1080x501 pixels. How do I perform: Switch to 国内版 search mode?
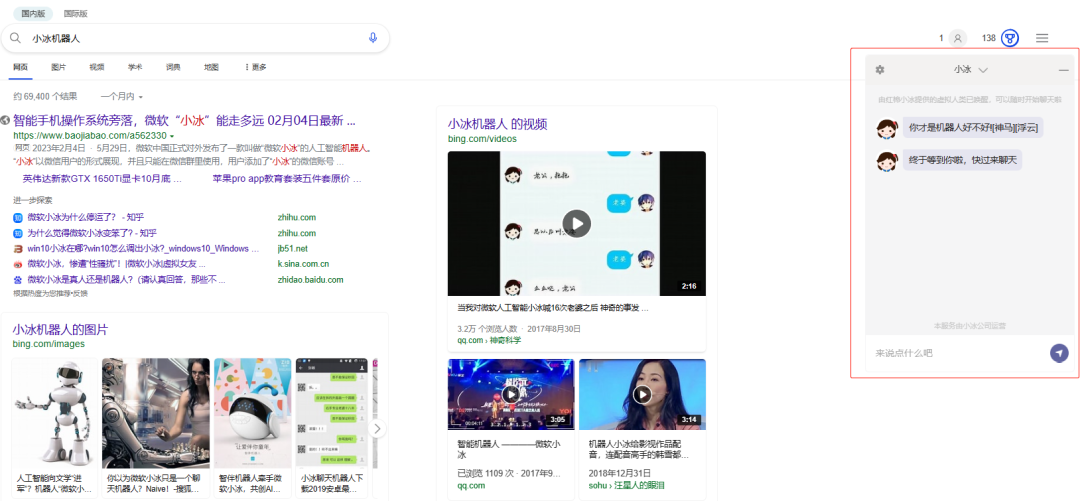[x=33, y=13]
